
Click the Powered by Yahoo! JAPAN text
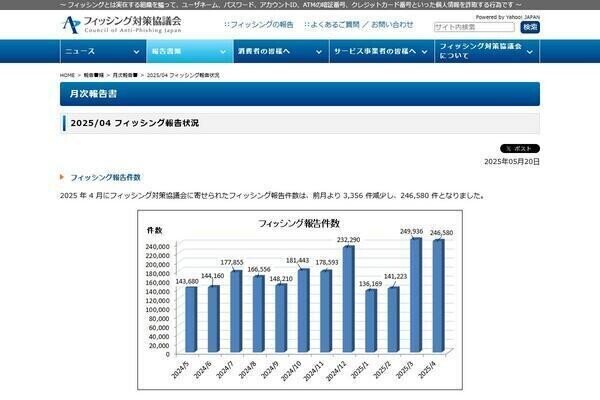point(508,17)
